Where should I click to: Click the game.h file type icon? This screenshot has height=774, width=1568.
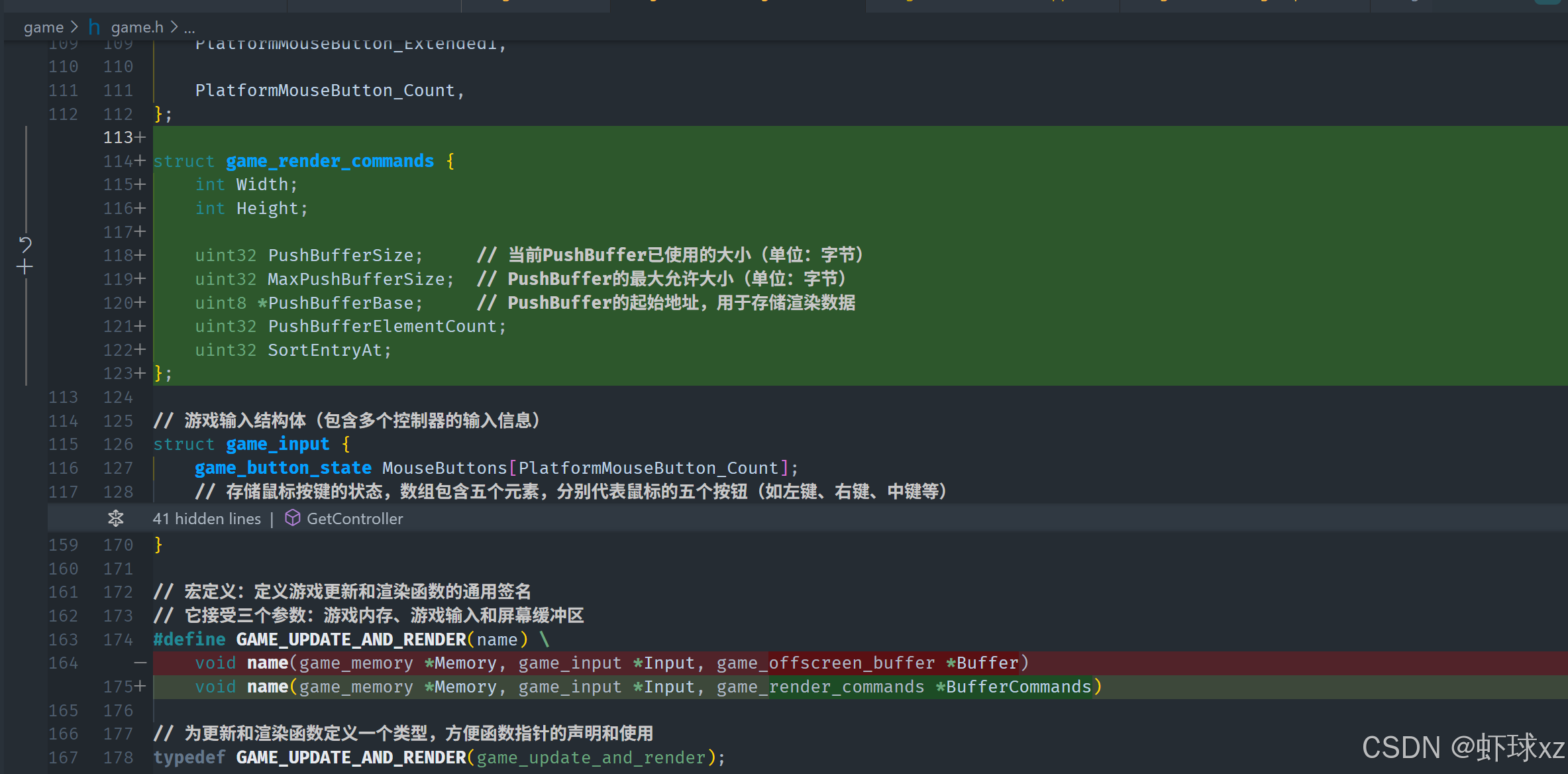pyautogui.click(x=94, y=27)
